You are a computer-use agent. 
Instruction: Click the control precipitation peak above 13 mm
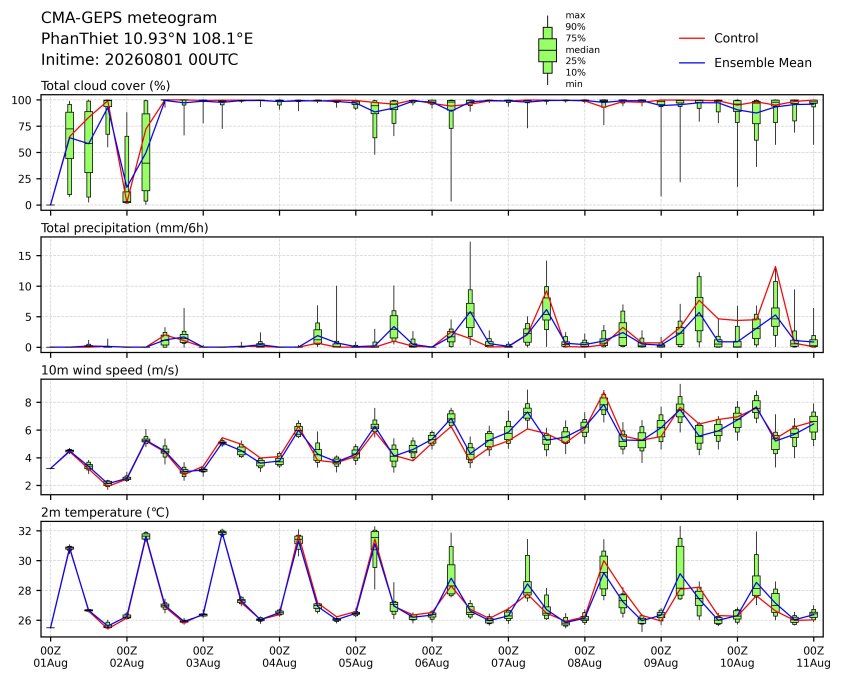pos(775,267)
